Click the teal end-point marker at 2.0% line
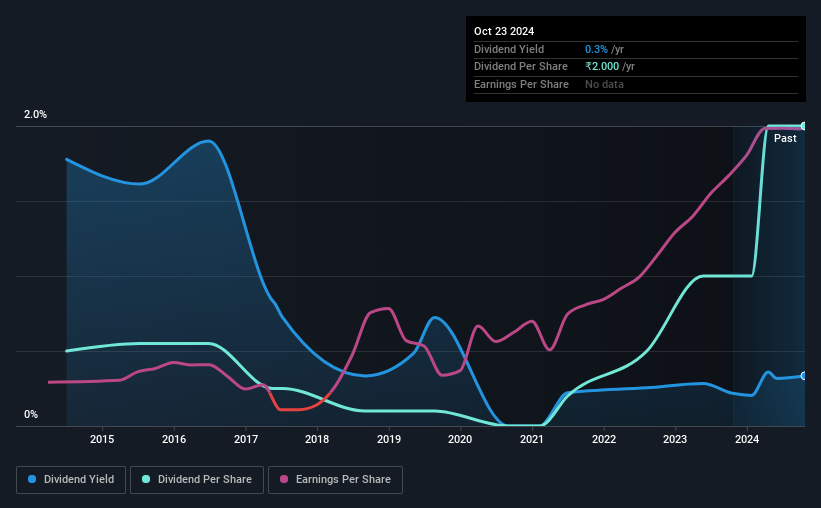 pos(803,126)
